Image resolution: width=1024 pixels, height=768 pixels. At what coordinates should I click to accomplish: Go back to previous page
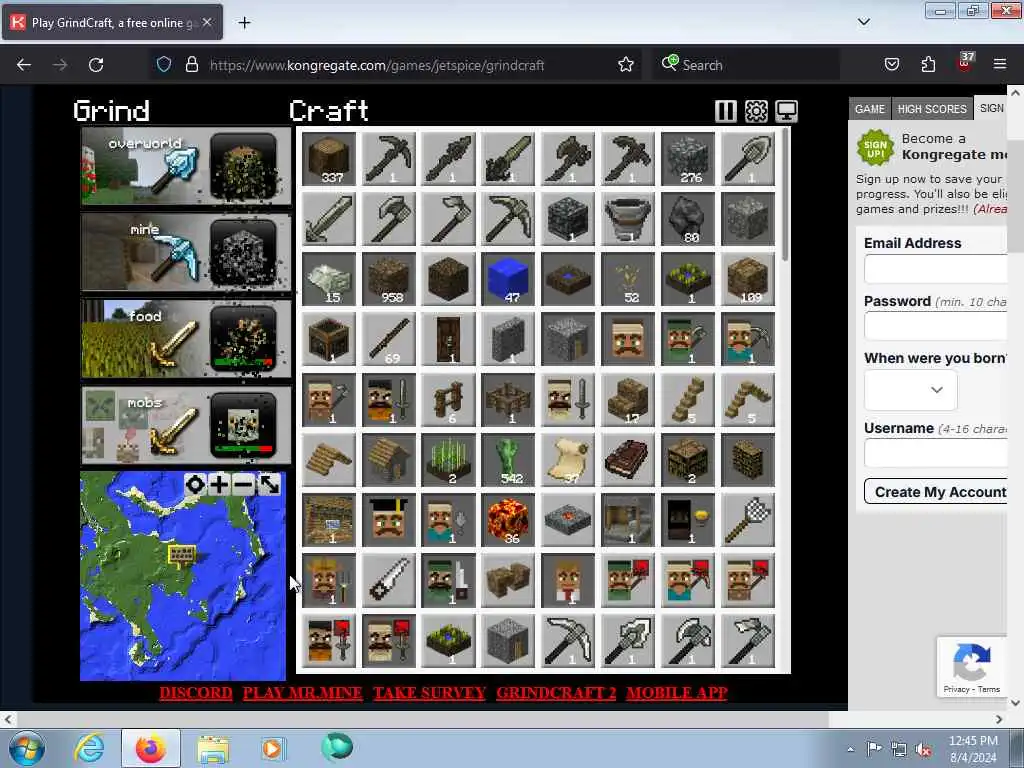[x=24, y=65]
